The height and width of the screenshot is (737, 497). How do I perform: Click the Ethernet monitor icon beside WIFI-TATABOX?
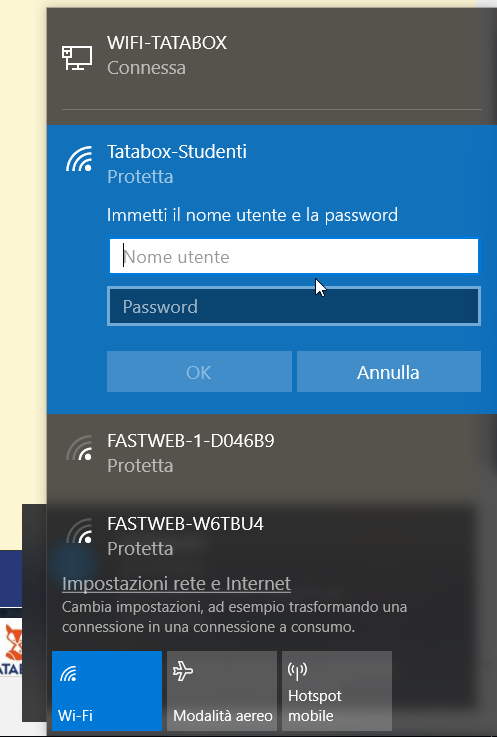point(77,57)
